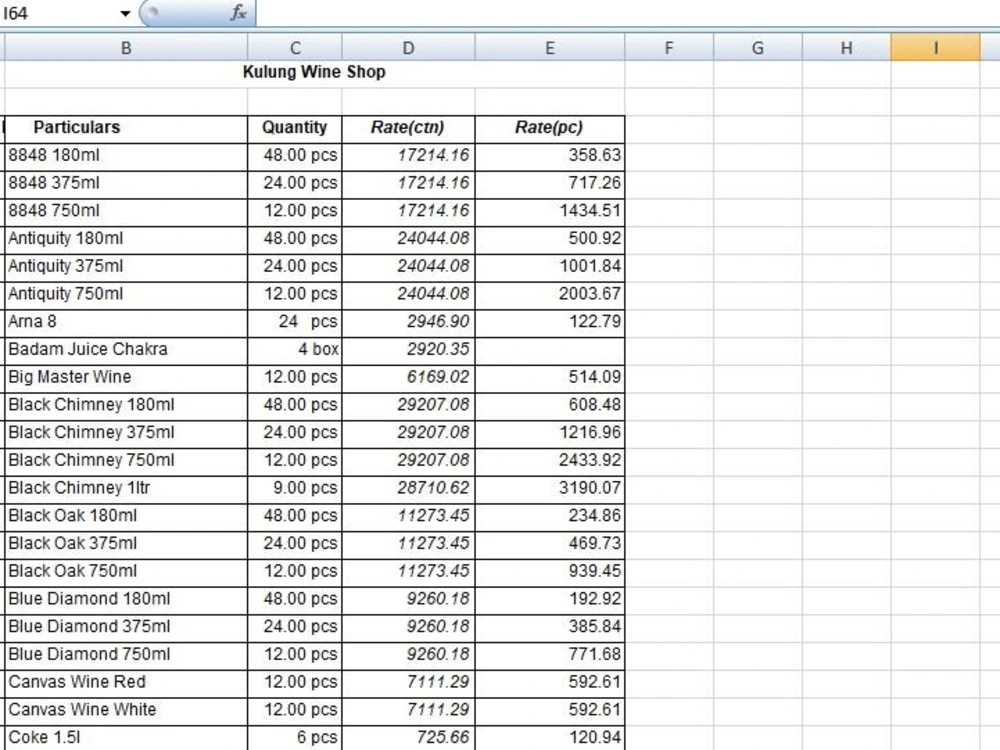Select the cell Blue Diamond 180ml
The width and height of the screenshot is (1000, 750).
[x=126, y=599]
